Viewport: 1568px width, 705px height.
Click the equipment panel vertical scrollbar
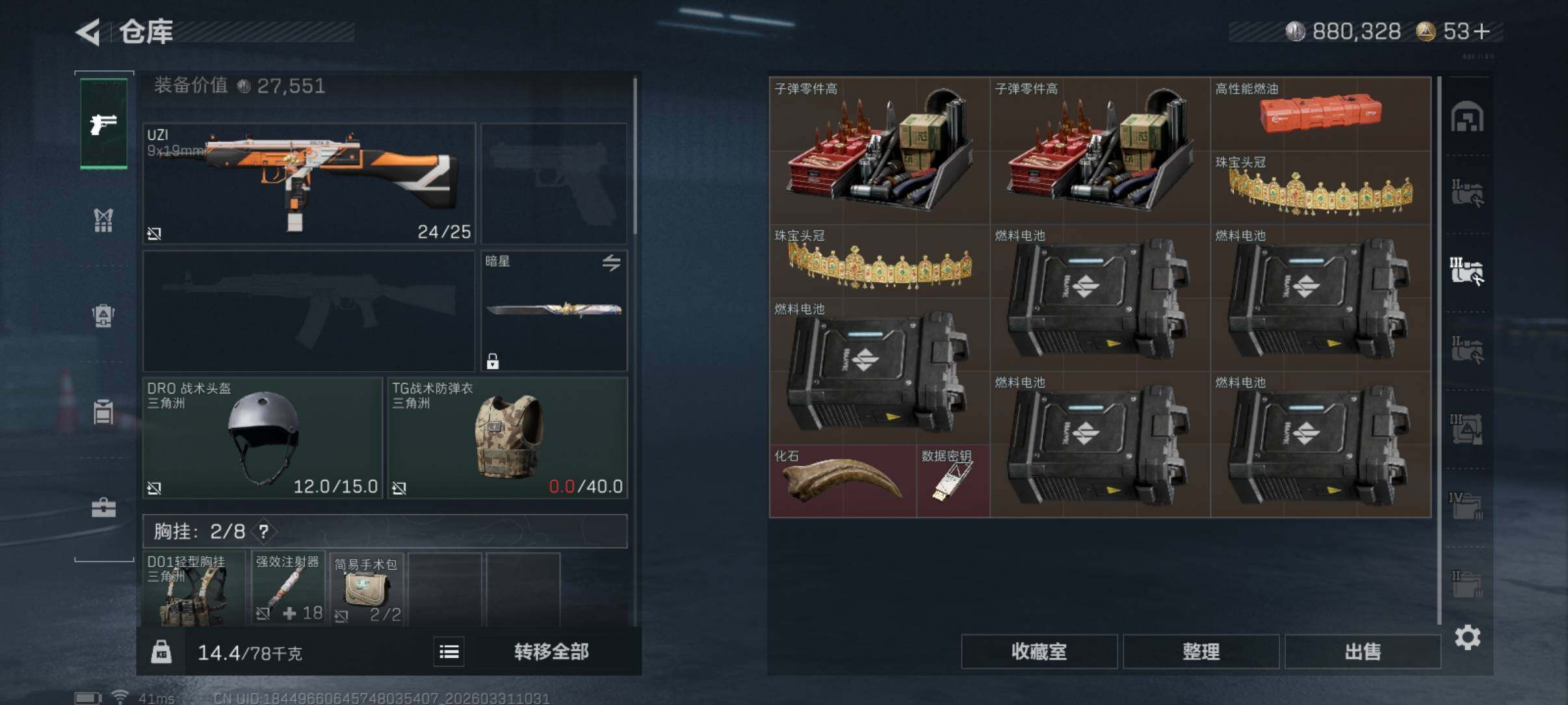pyautogui.click(x=634, y=156)
